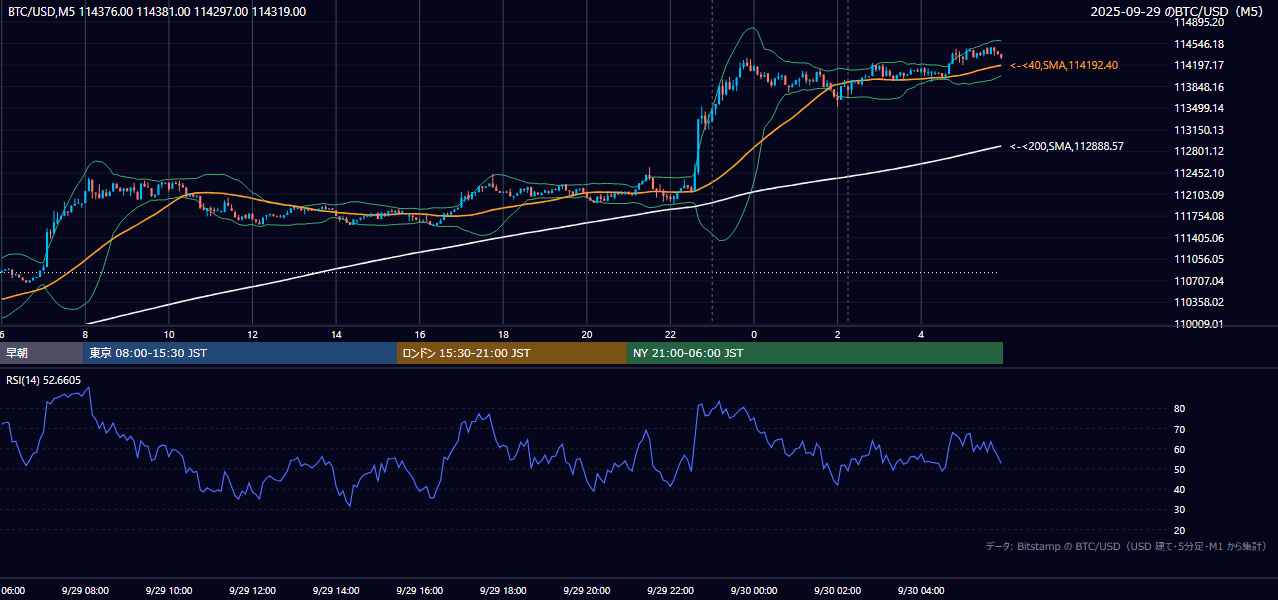Screen dimensions: 1278x600
Task: Click price axis value 113499.14
Action: coord(1201,108)
